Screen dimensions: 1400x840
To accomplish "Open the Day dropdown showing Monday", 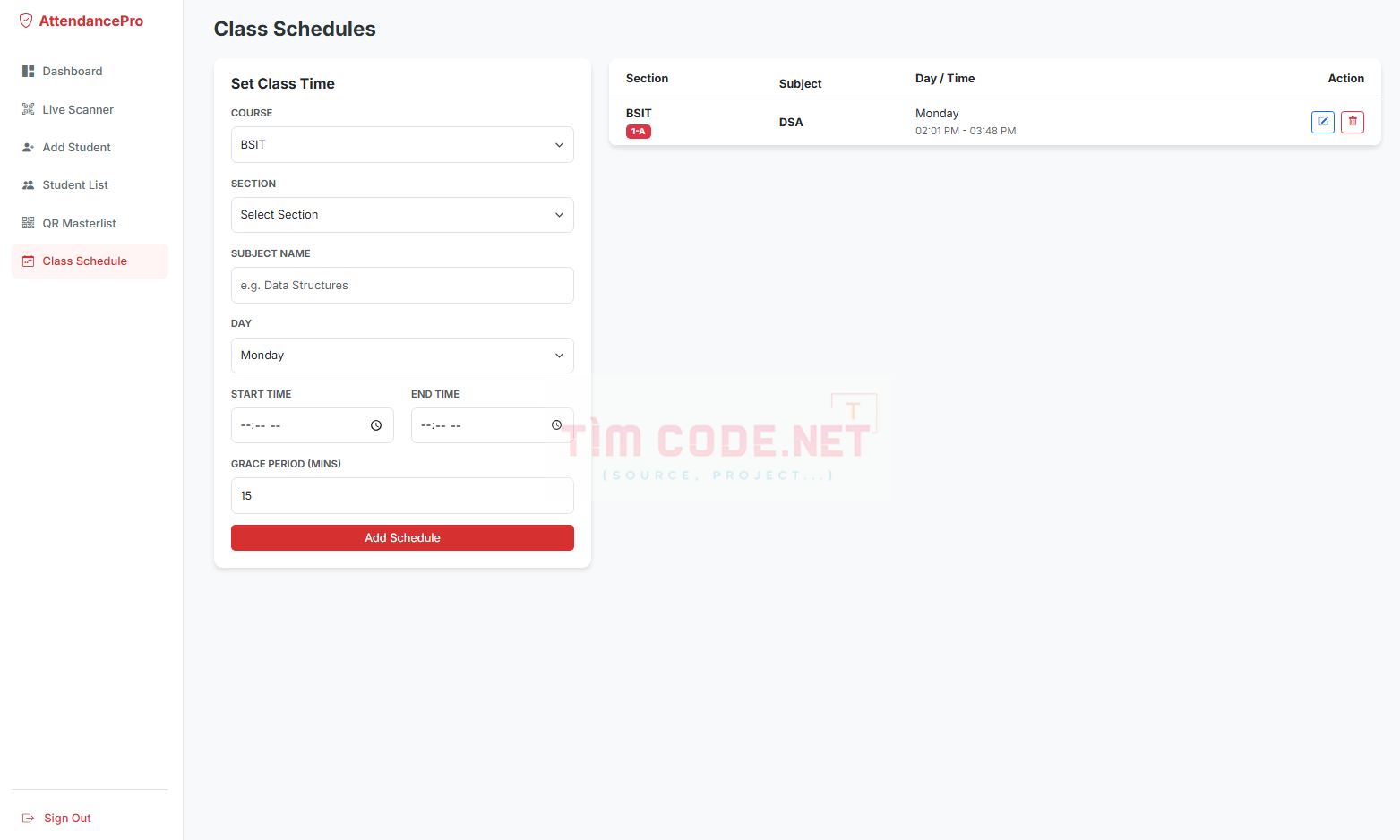I will tap(402, 356).
